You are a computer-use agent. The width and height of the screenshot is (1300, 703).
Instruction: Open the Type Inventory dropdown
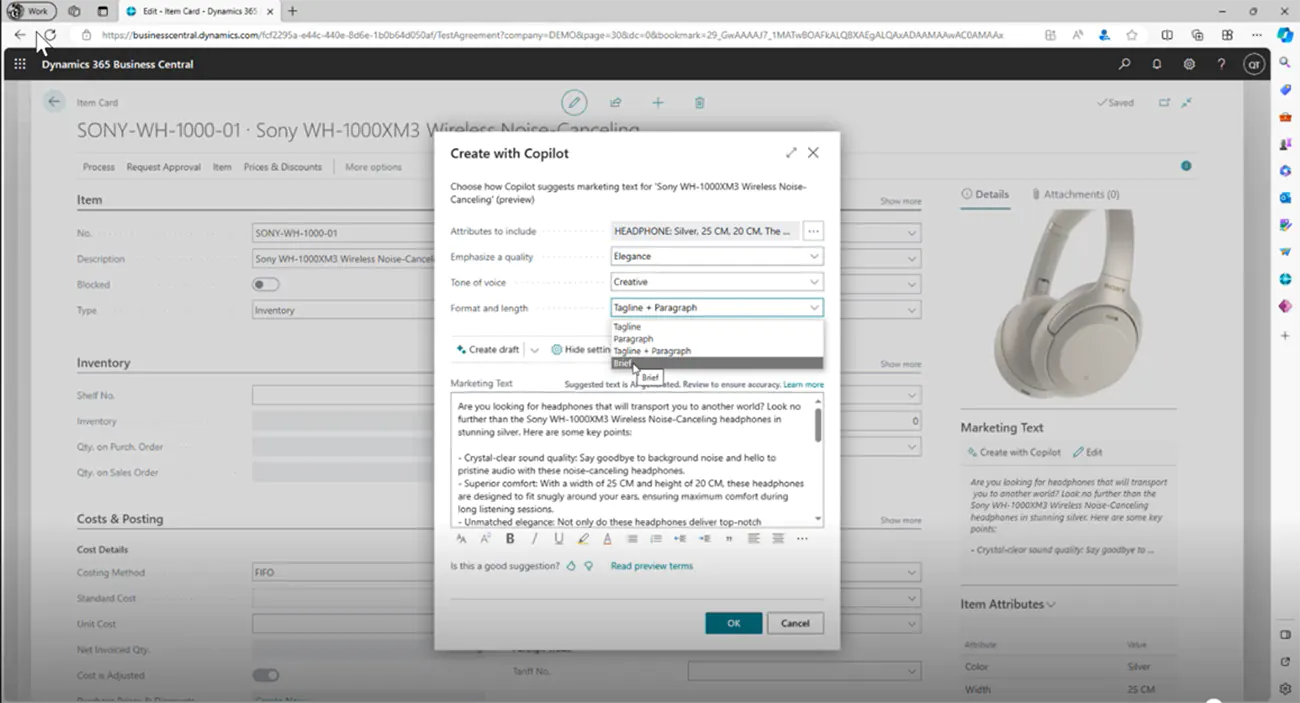(x=912, y=311)
